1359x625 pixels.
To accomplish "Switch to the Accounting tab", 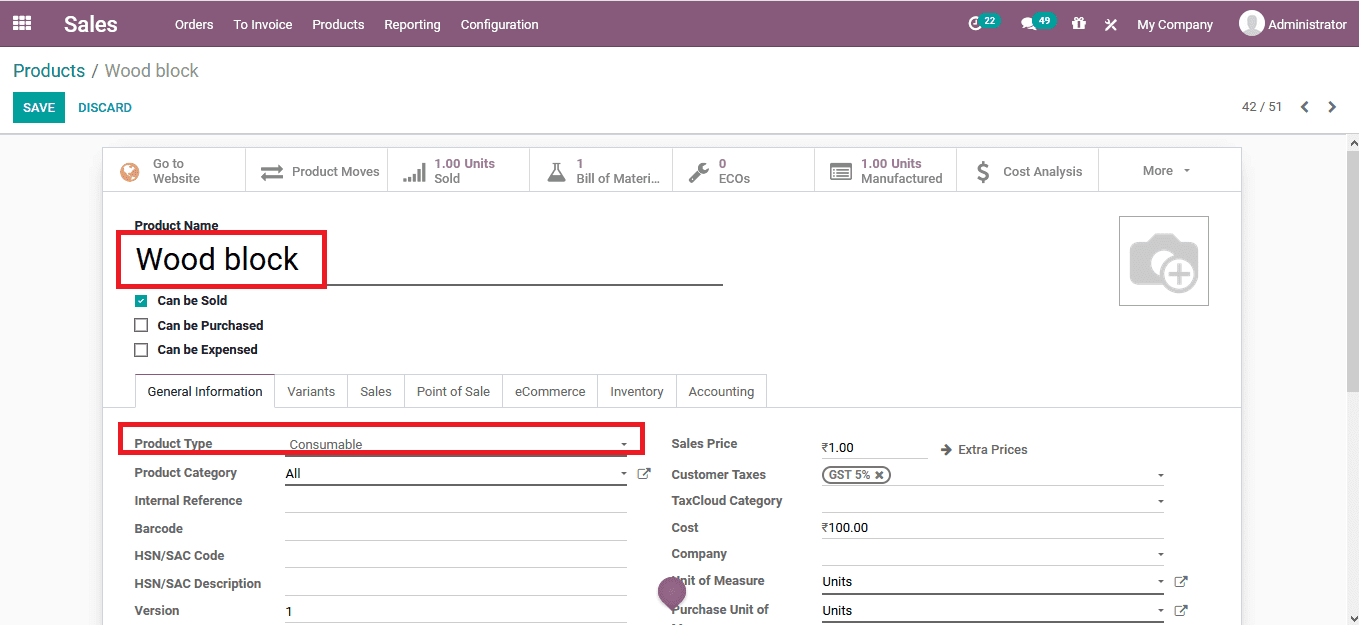I will [721, 391].
